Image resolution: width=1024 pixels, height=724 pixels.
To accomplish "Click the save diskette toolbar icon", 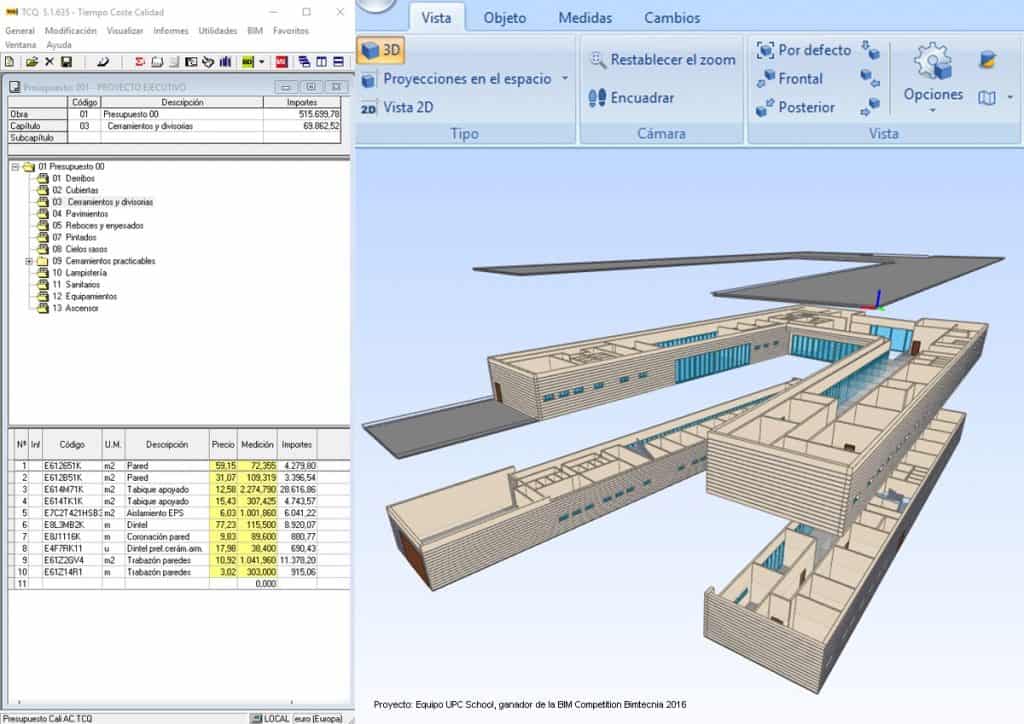I will point(66,62).
